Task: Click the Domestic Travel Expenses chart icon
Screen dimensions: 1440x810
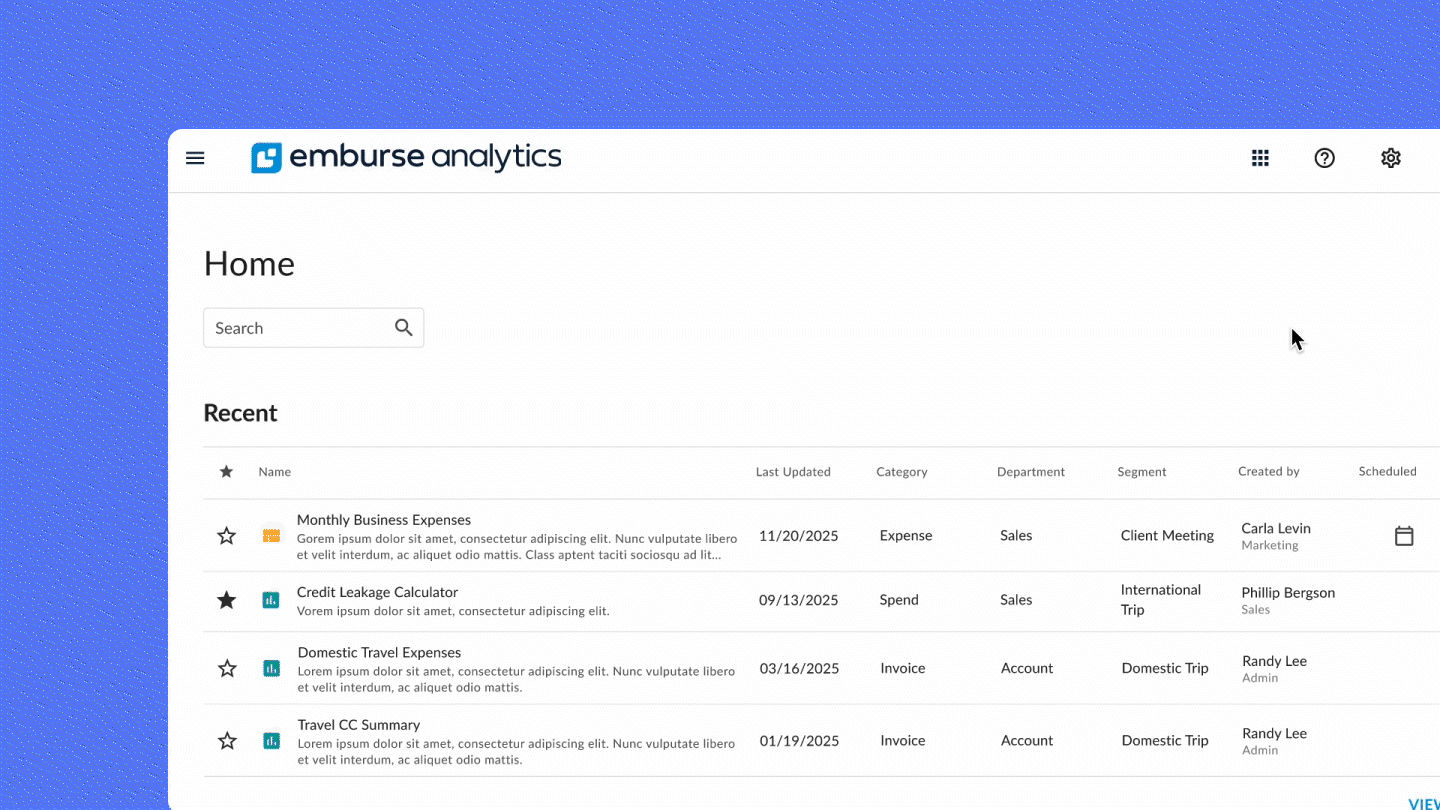Action: tap(271, 668)
